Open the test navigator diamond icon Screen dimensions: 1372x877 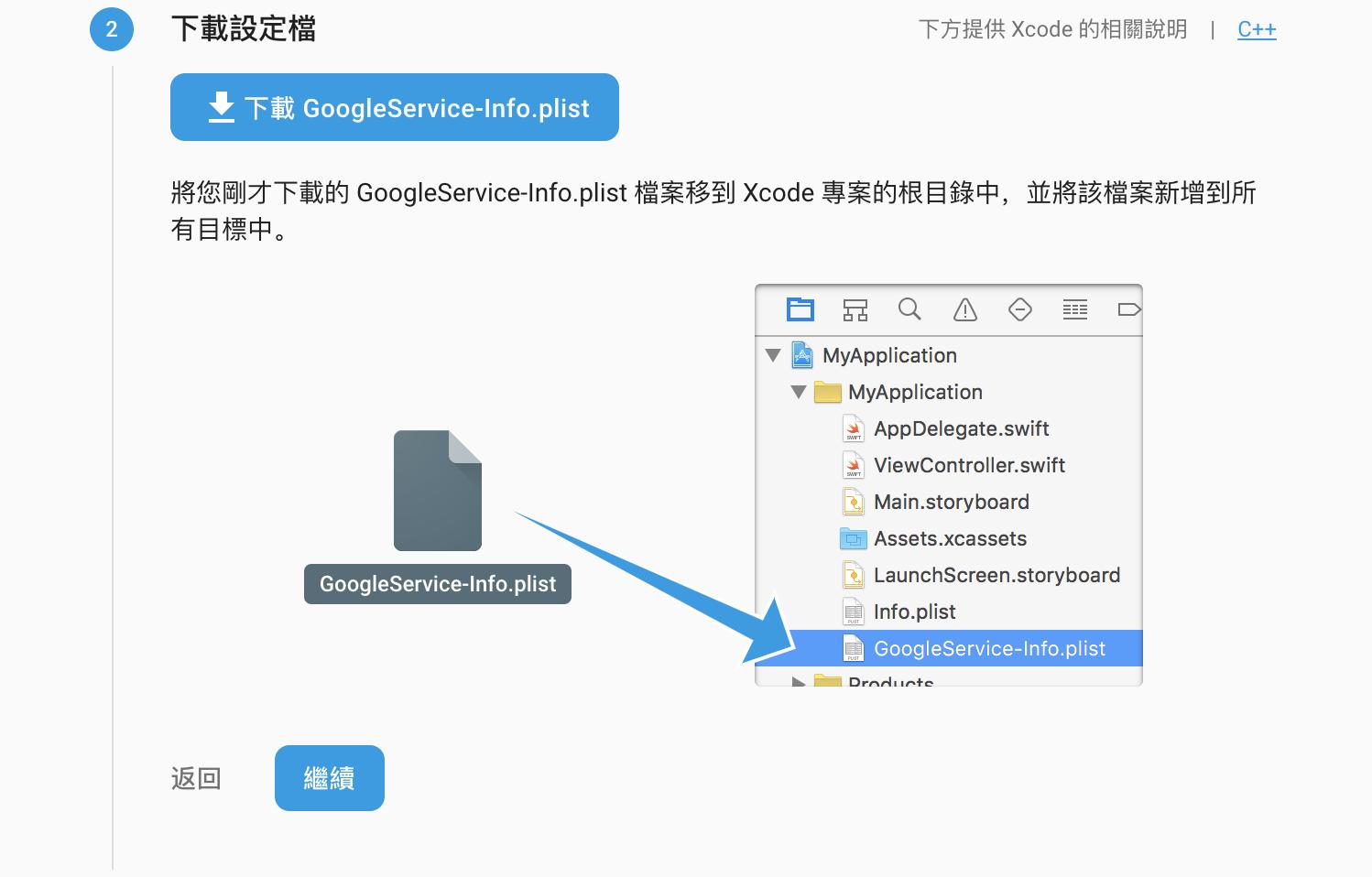(x=1020, y=309)
